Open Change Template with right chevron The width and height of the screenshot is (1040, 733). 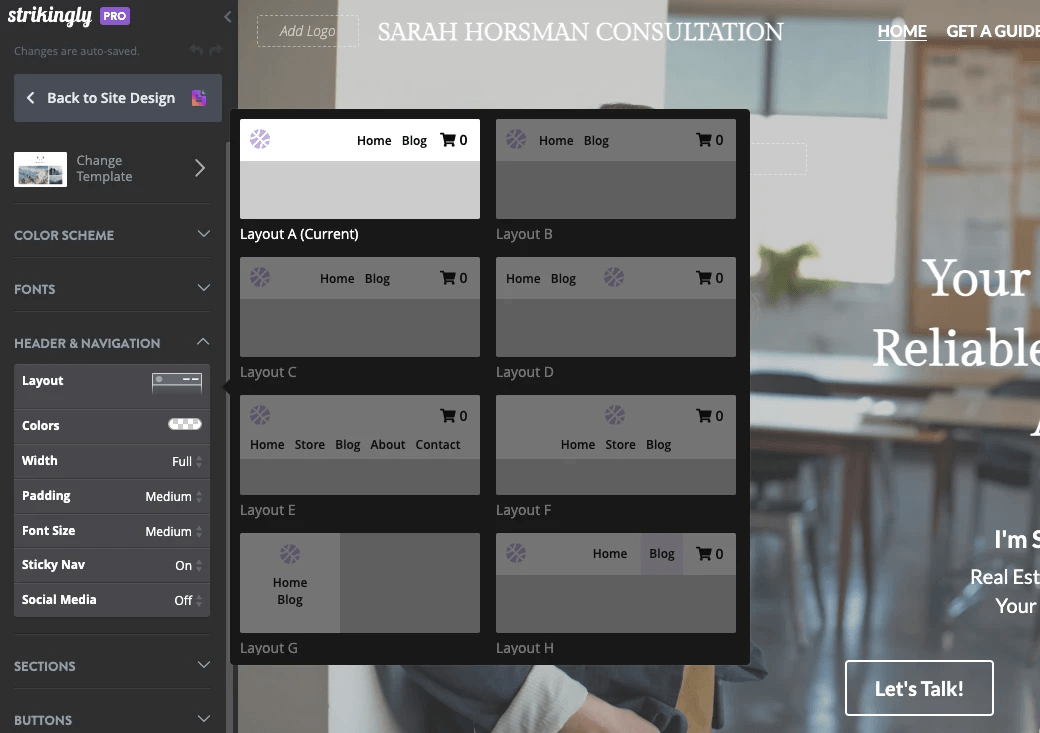coord(200,168)
